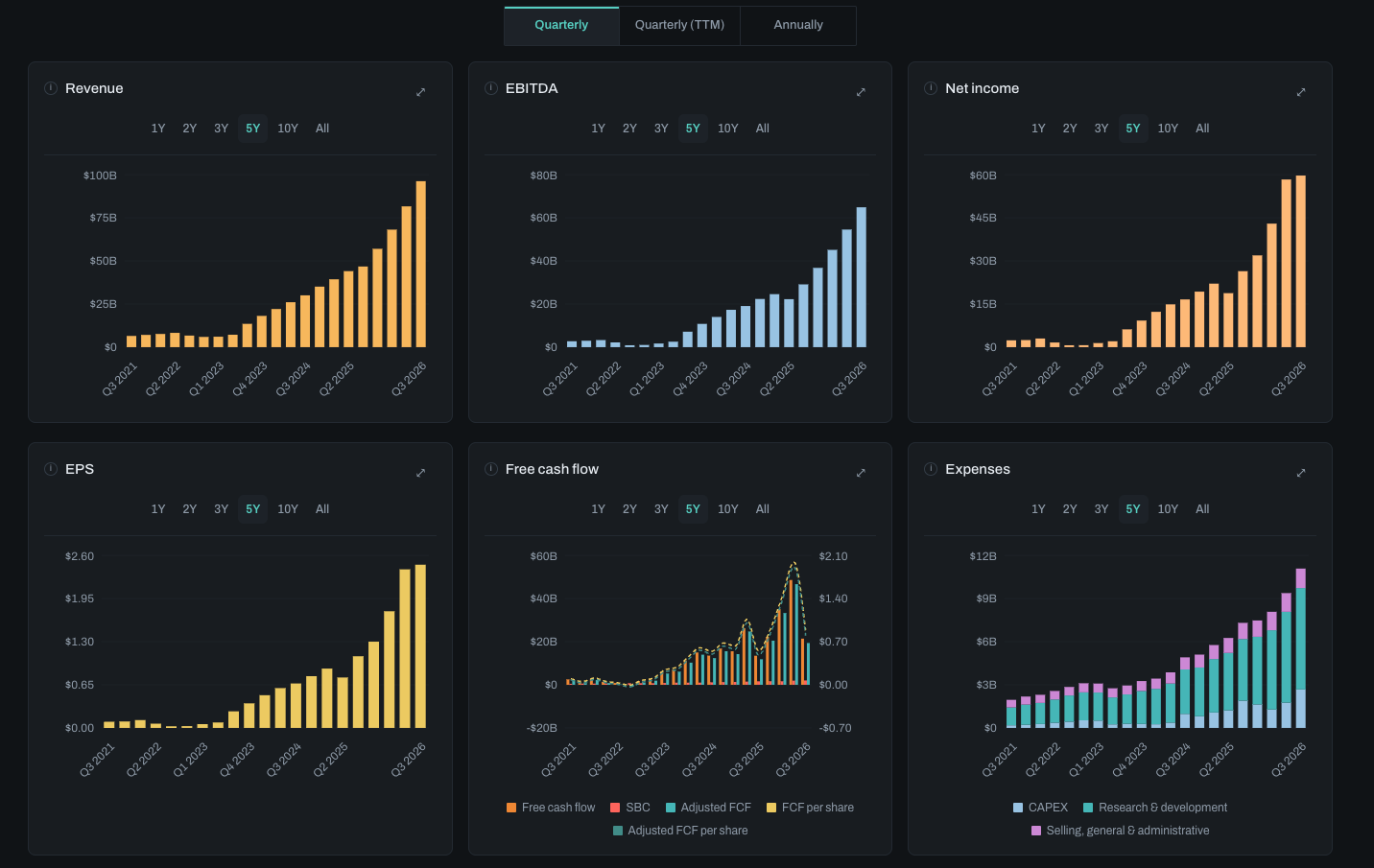
Task: Click the Selling, general & administrative swatch
Action: (x=1036, y=831)
